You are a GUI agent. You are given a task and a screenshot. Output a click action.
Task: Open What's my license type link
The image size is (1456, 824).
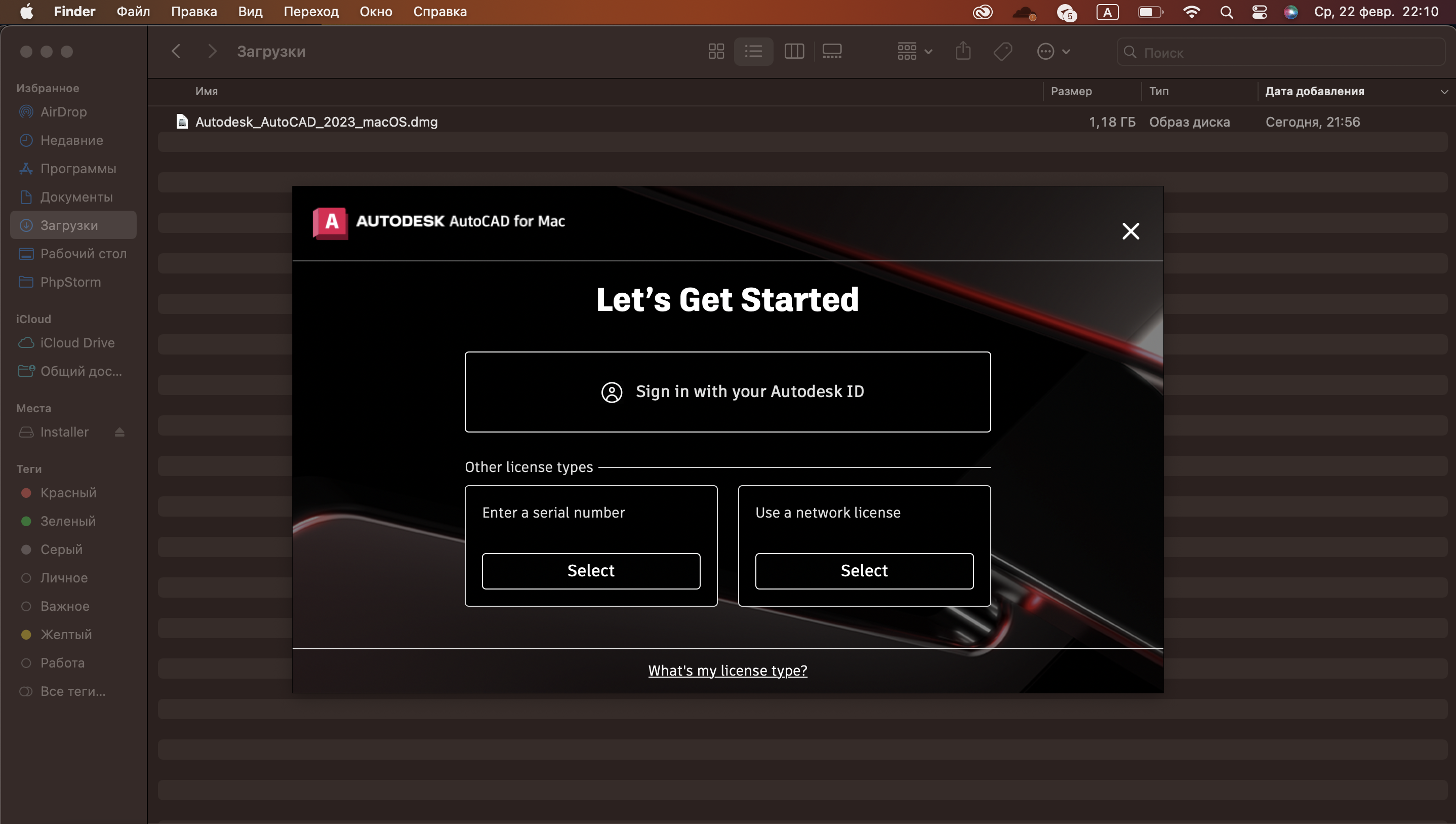[727, 670]
